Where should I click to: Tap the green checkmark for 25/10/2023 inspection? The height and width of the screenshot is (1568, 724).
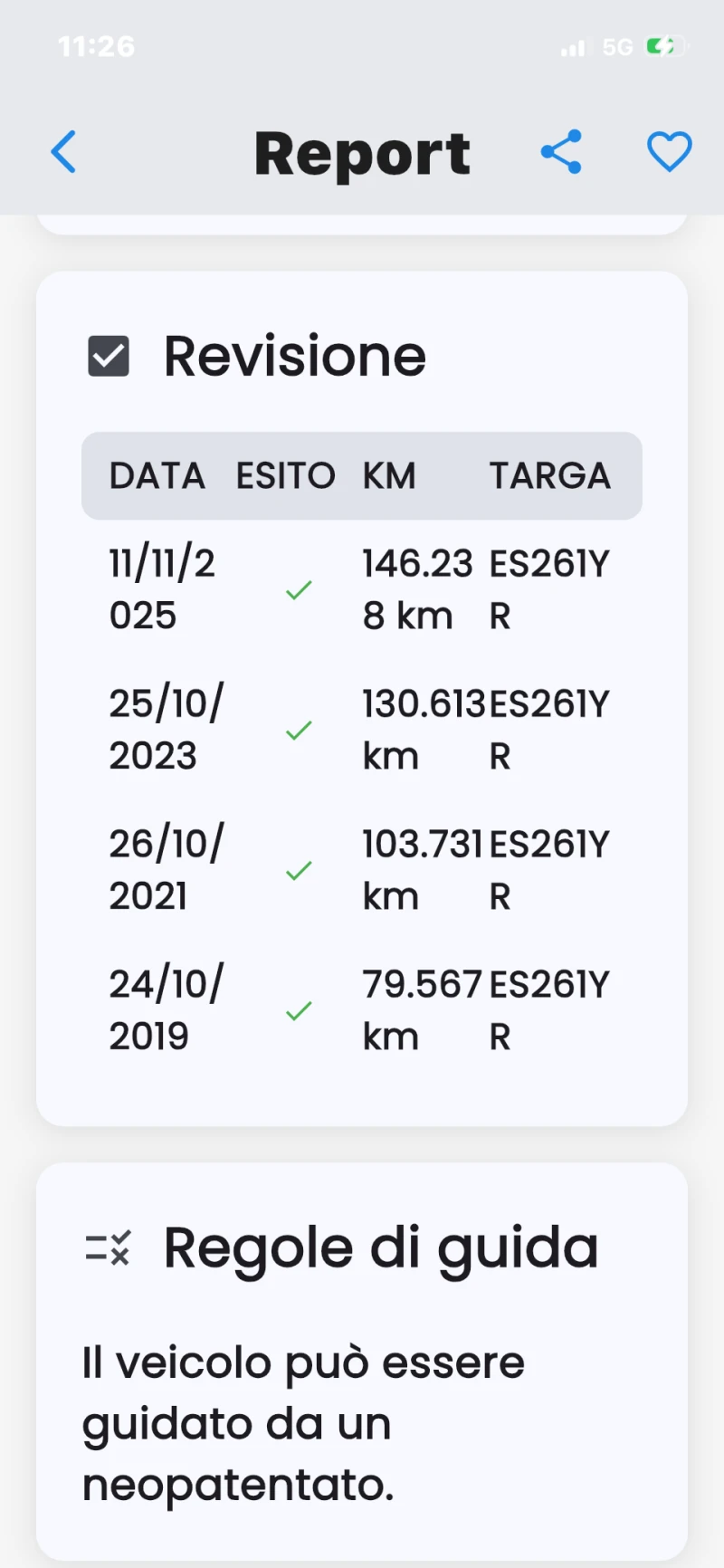(x=299, y=731)
